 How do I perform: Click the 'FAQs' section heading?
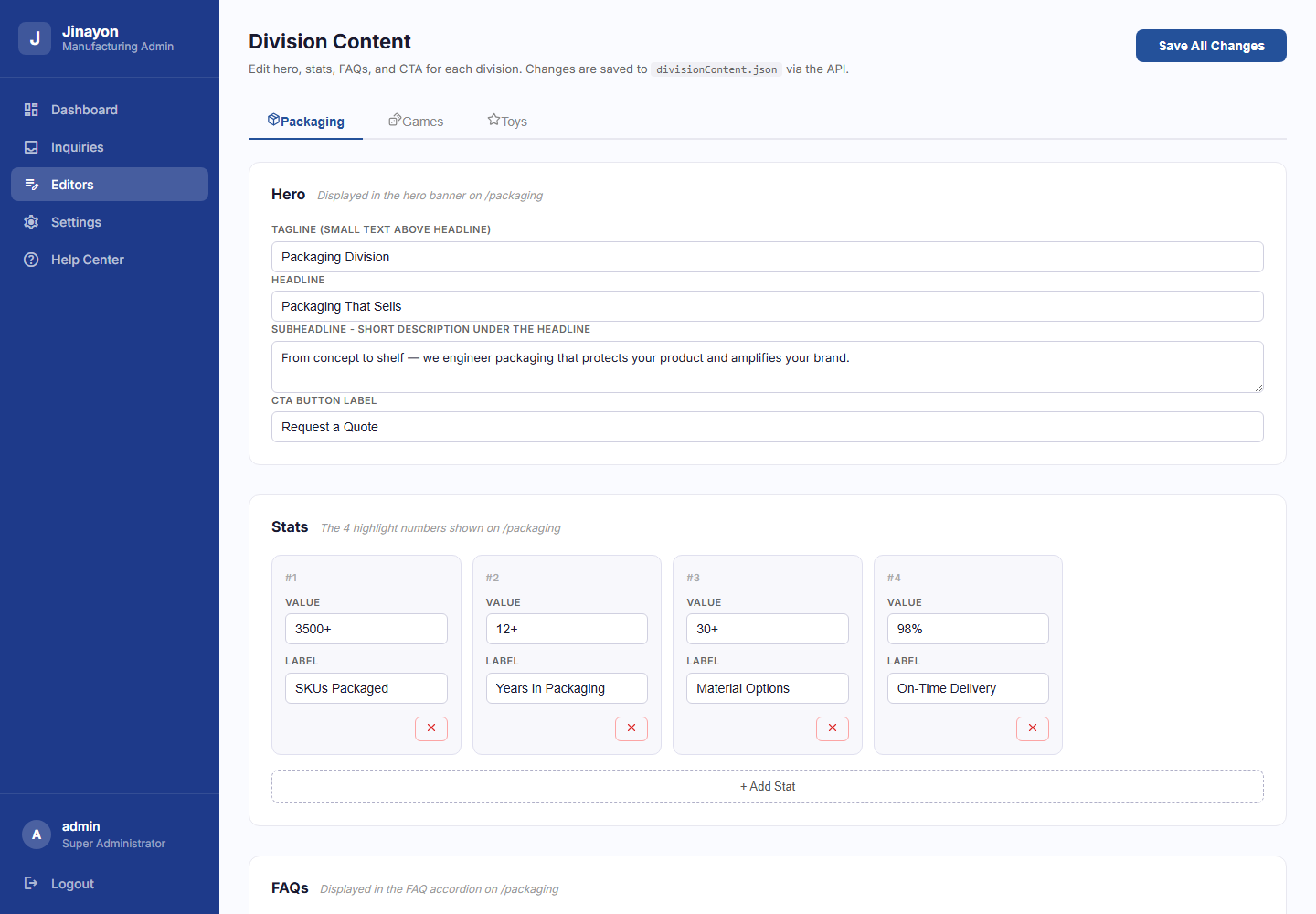290,887
